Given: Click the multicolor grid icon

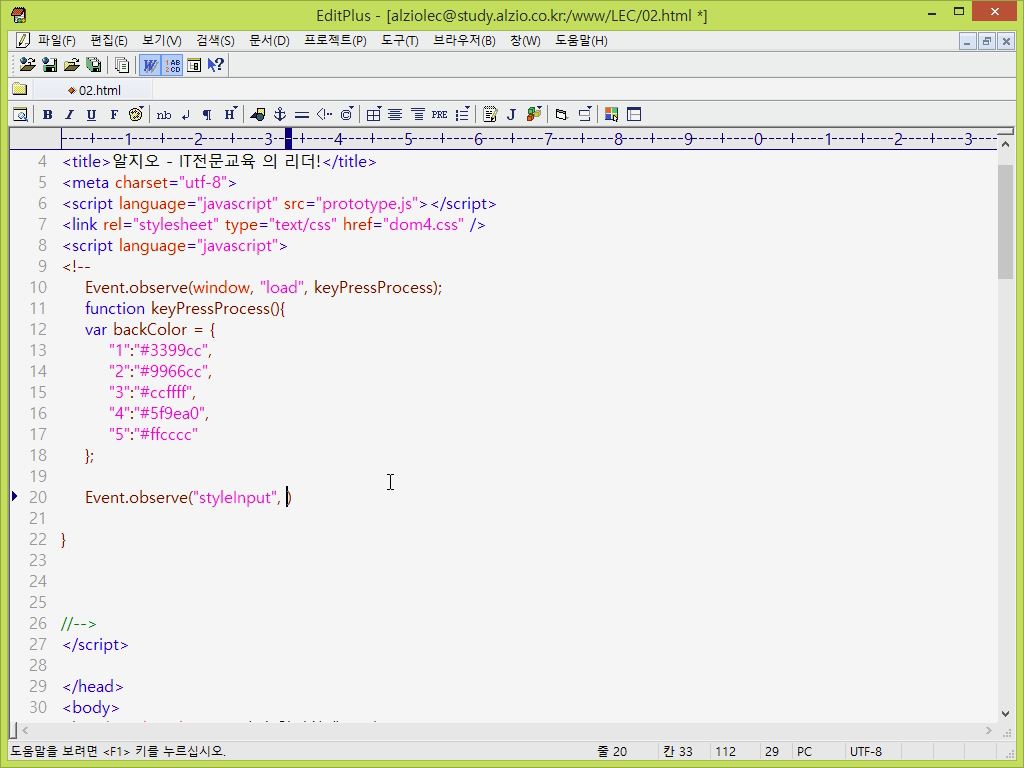Looking at the screenshot, I should (611, 115).
